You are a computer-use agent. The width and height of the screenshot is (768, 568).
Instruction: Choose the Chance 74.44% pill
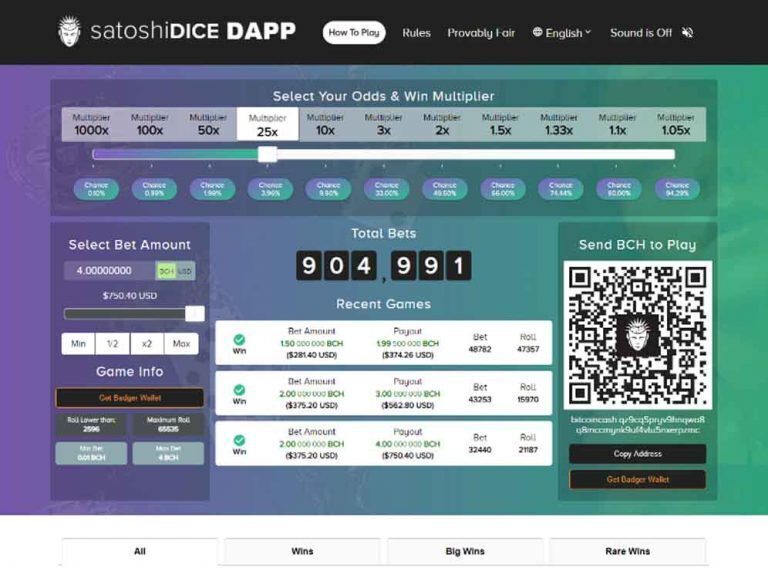[x=560, y=189]
